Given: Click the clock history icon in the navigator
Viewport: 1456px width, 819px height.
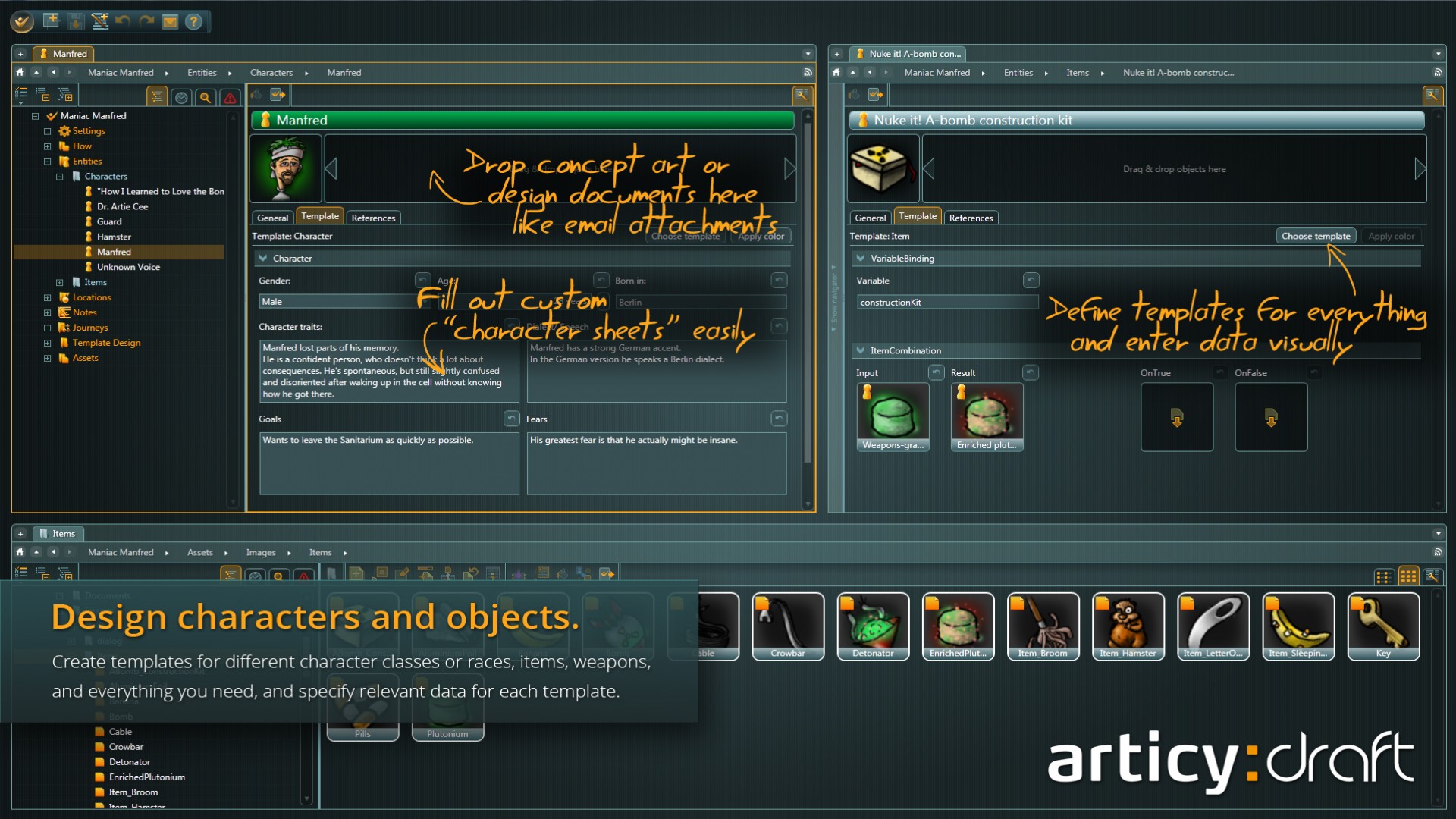Looking at the screenshot, I should tap(181, 97).
